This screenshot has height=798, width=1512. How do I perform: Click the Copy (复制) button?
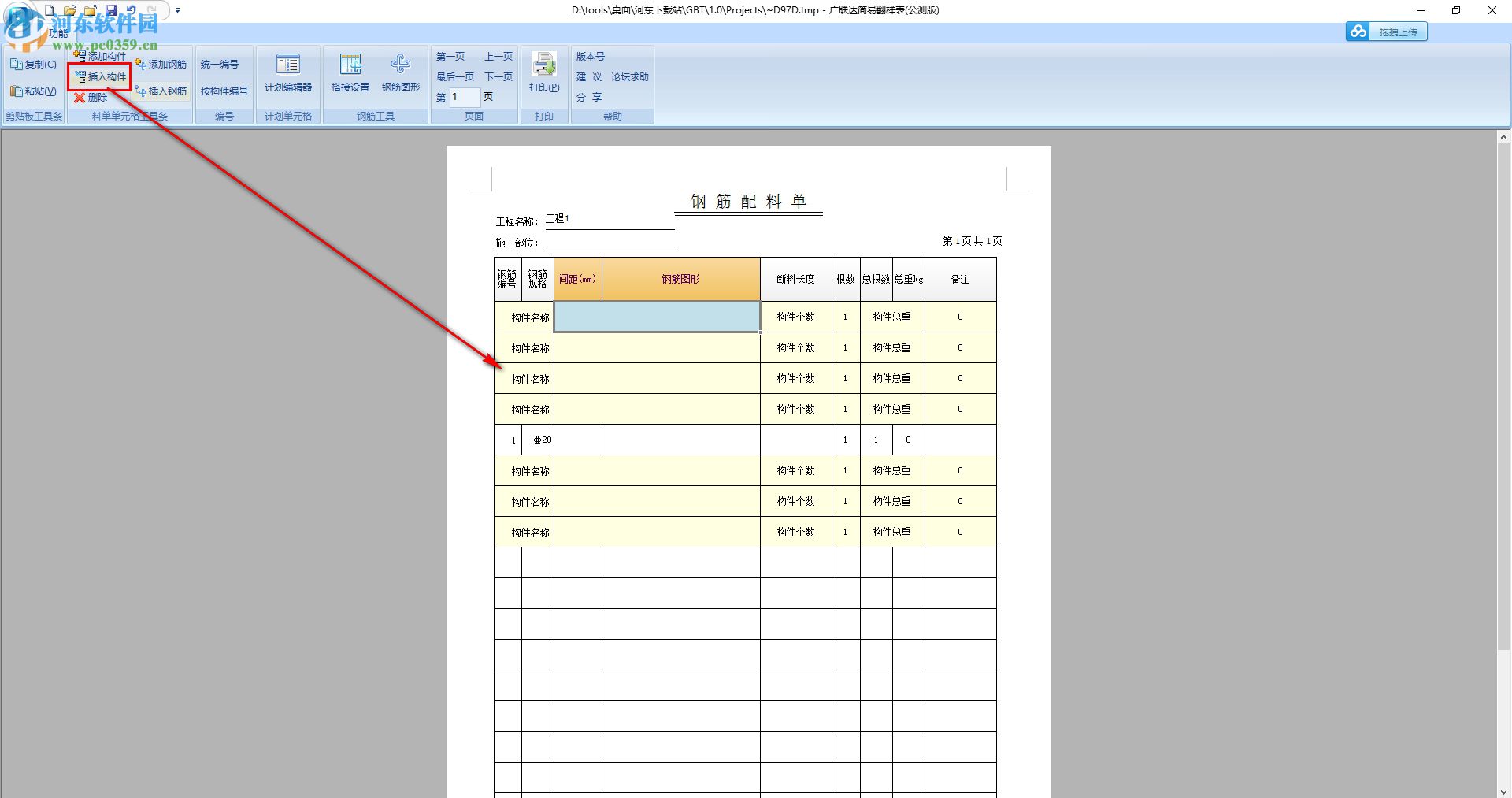33,65
